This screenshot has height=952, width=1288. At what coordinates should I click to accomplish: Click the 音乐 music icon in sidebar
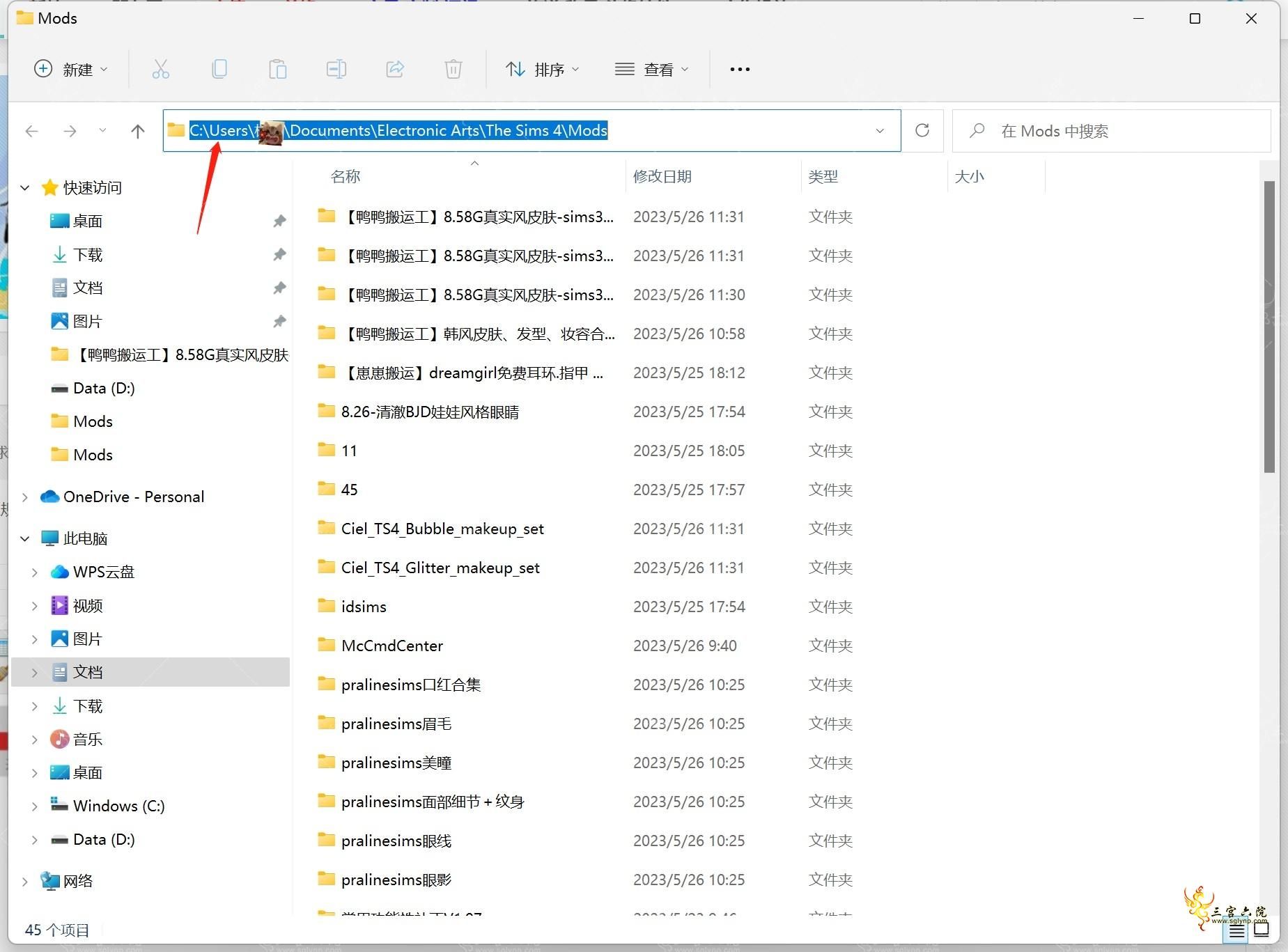pos(60,739)
